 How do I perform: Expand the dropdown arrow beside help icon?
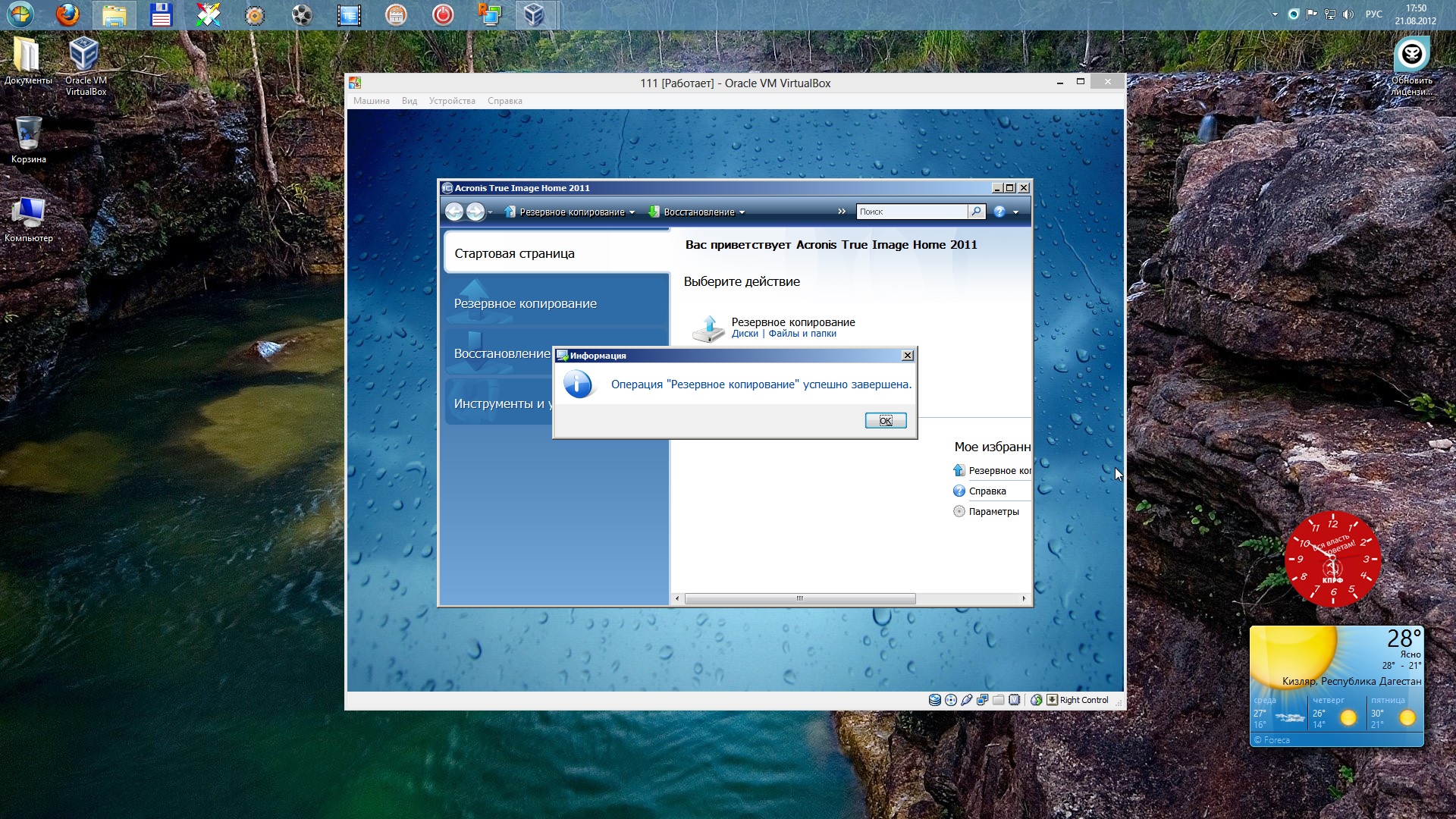click(x=1016, y=213)
